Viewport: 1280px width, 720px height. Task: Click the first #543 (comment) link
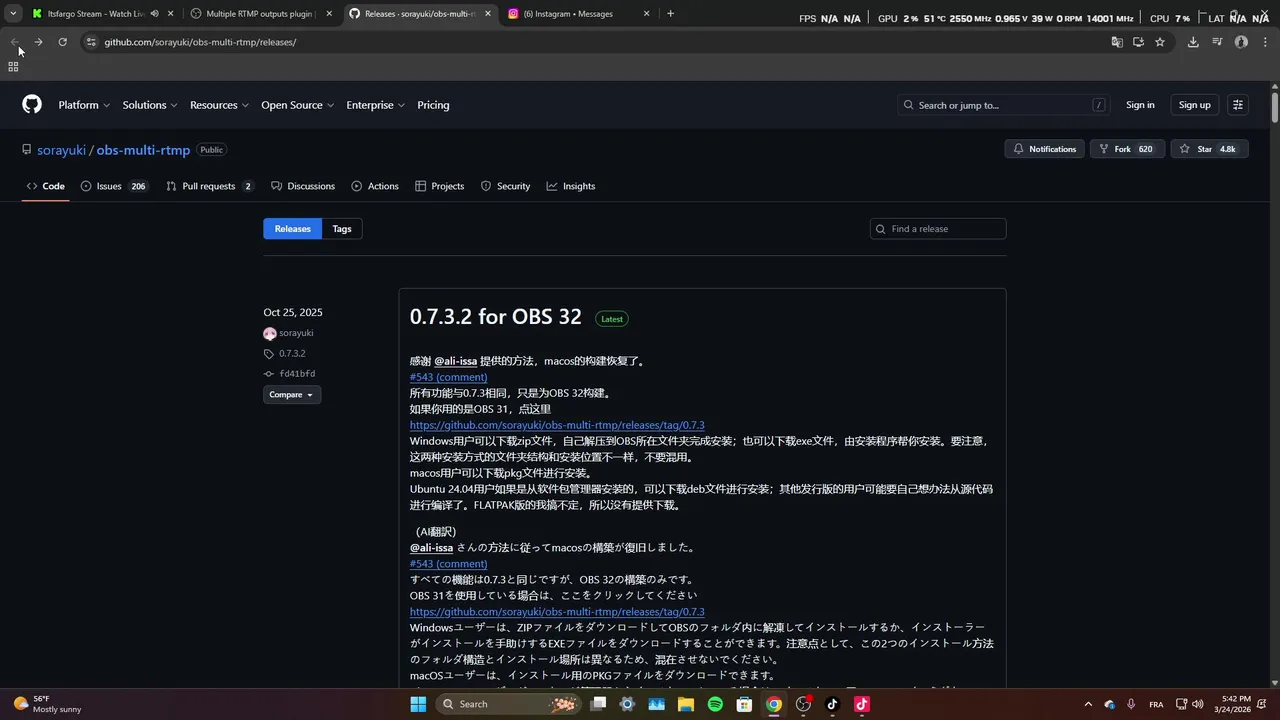pyautogui.click(x=448, y=377)
